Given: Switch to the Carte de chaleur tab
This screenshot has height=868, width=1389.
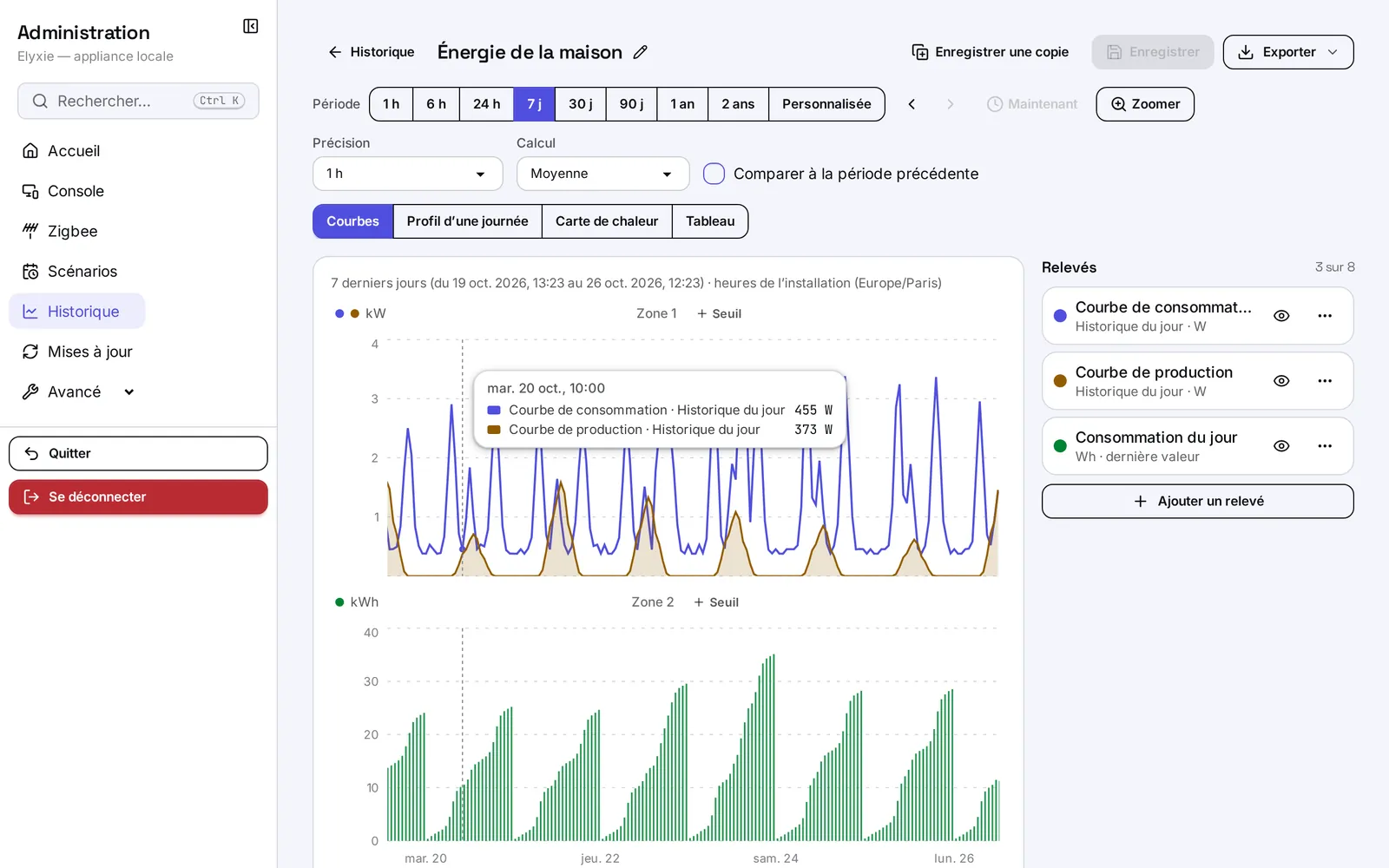Looking at the screenshot, I should pos(607,221).
